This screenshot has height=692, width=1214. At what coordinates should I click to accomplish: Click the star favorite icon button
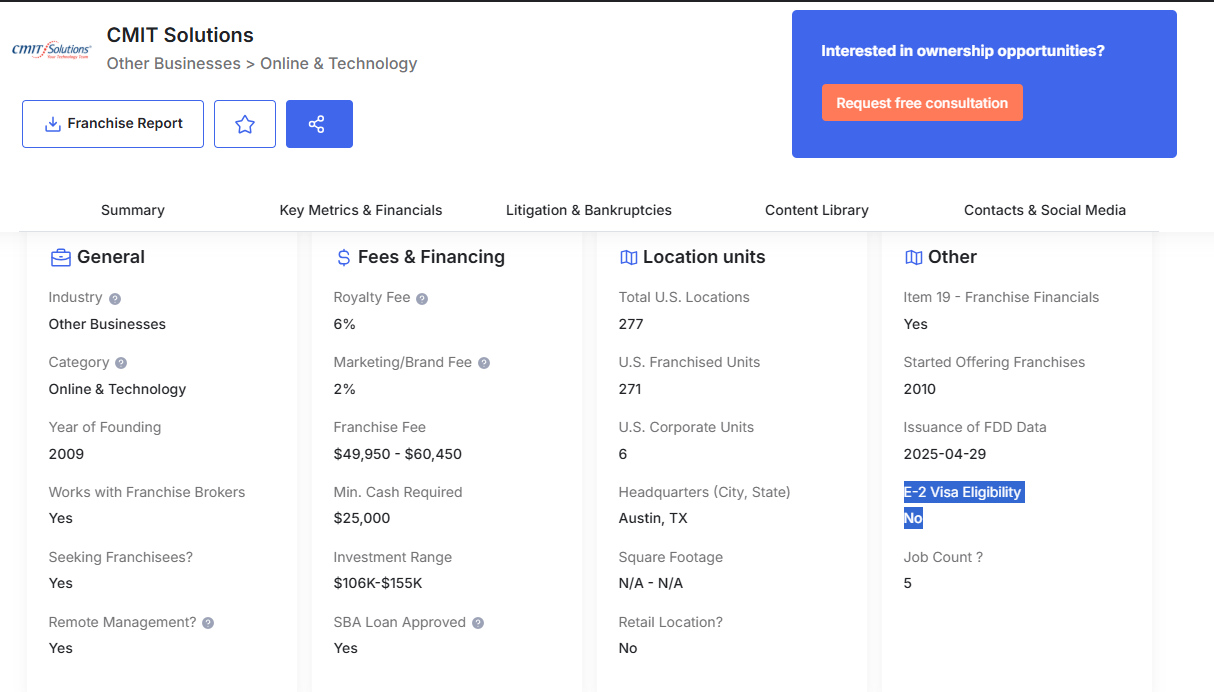(x=245, y=124)
